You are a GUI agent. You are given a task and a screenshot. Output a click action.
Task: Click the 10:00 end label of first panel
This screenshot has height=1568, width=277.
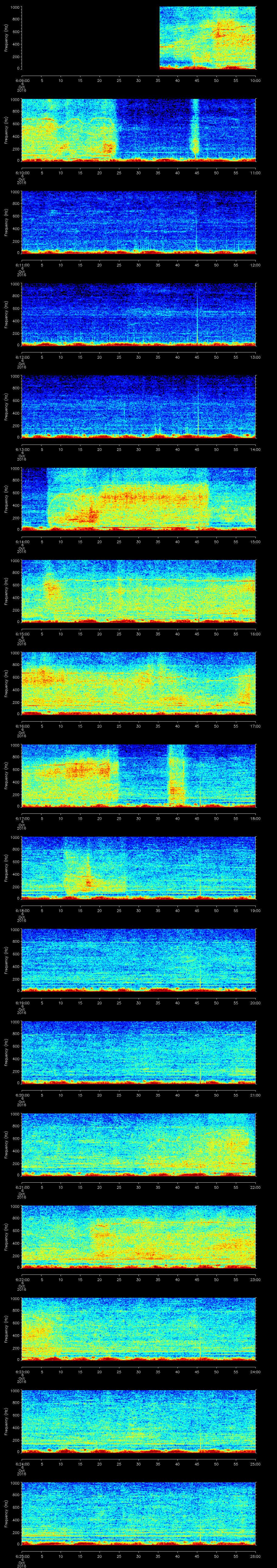[x=255, y=80]
